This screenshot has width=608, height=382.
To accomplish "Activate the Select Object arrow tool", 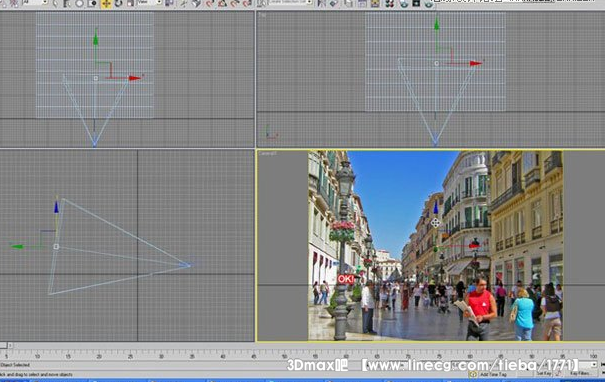I will pos(55,4).
